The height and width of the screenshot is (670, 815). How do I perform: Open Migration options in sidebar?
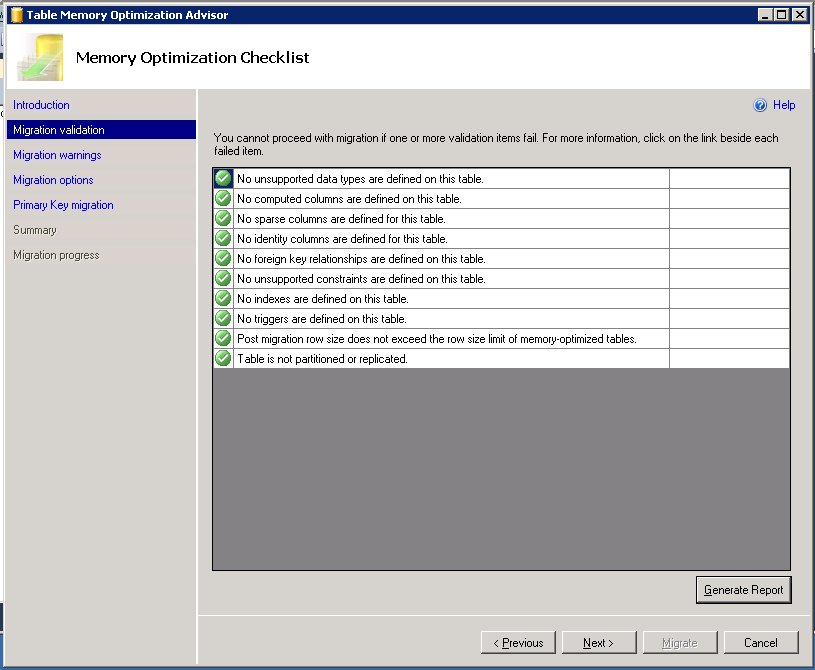(53, 180)
